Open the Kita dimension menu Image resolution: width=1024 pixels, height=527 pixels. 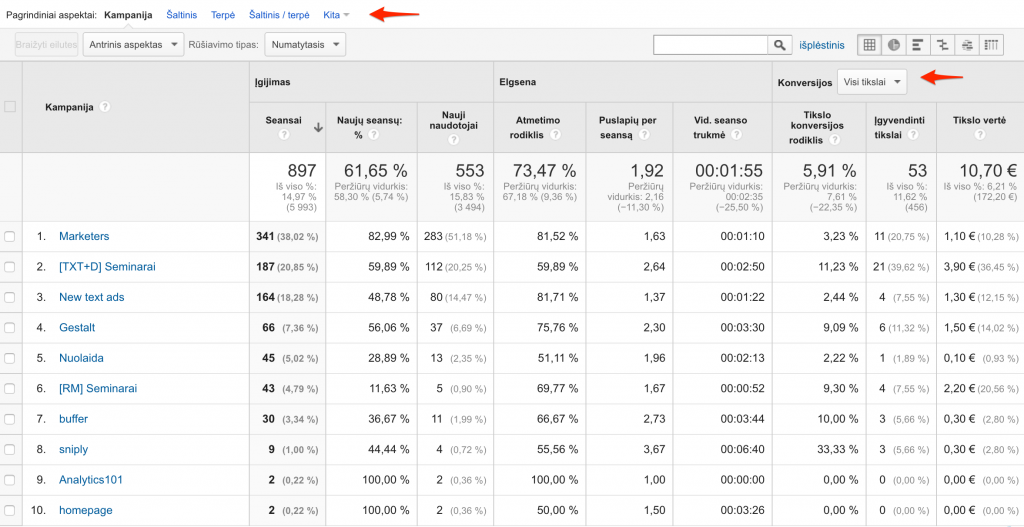click(x=336, y=15)
